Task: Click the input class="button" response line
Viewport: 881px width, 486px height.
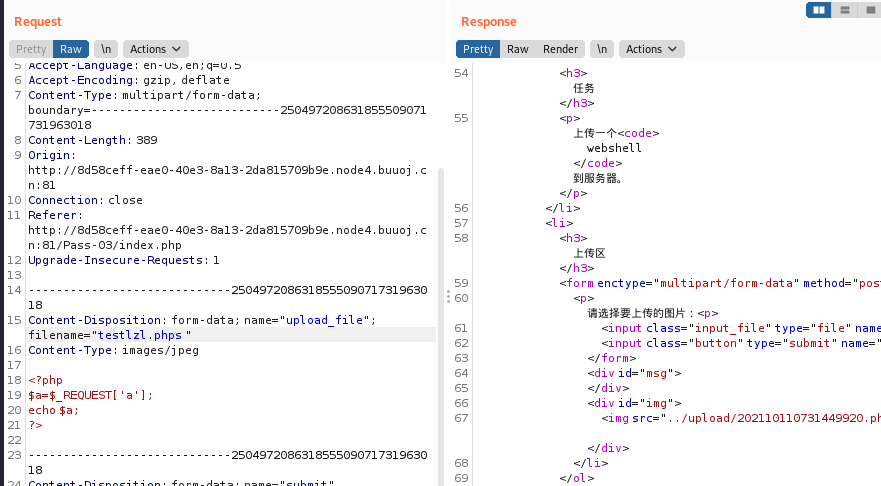Action: coord(741,343)
